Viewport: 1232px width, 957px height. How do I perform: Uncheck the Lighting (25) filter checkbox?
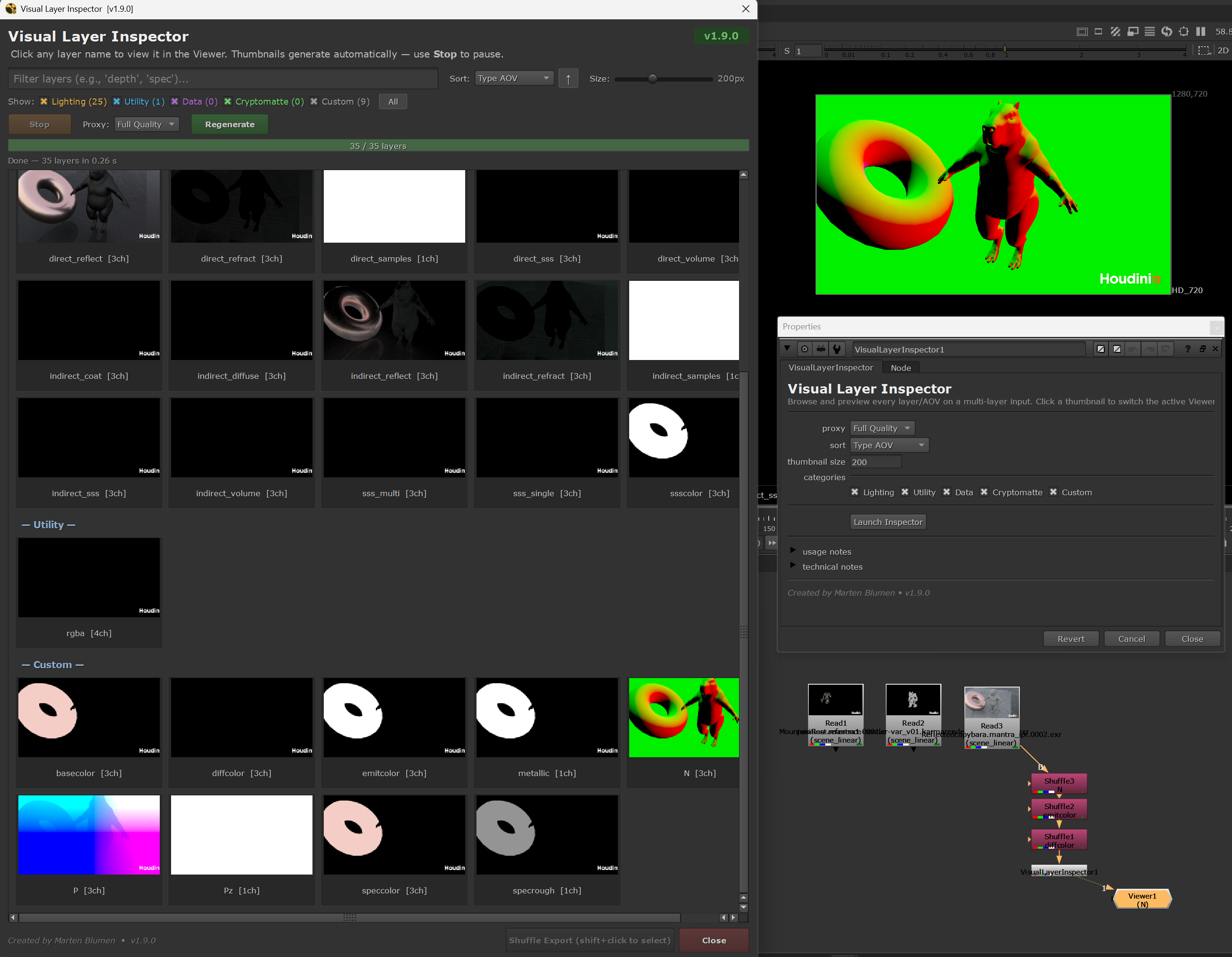pyautogui.click(x=44, y=101)
